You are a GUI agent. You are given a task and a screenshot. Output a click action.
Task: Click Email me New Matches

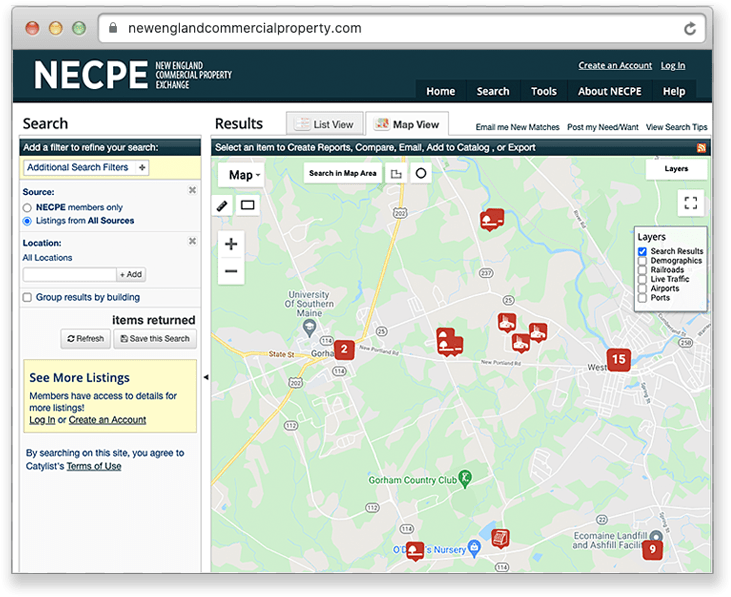517,127
